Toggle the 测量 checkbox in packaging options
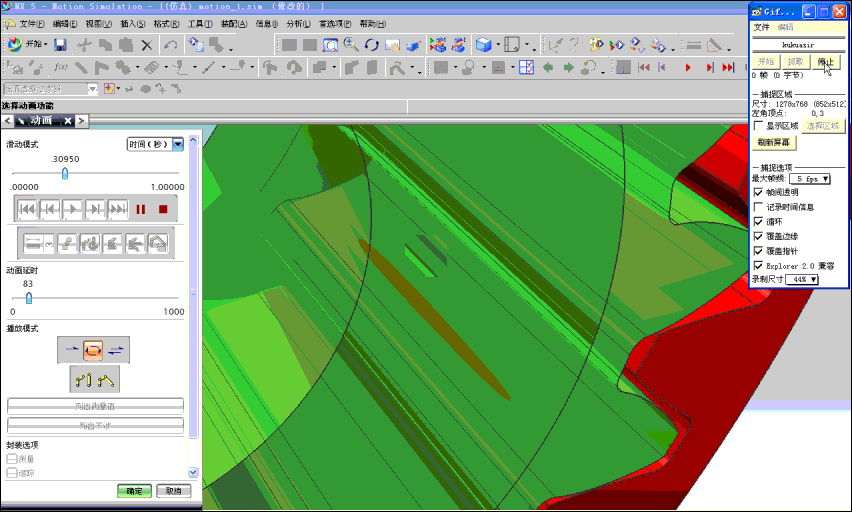The width and height of the screenshot is (852, 512). pos(12,459)
